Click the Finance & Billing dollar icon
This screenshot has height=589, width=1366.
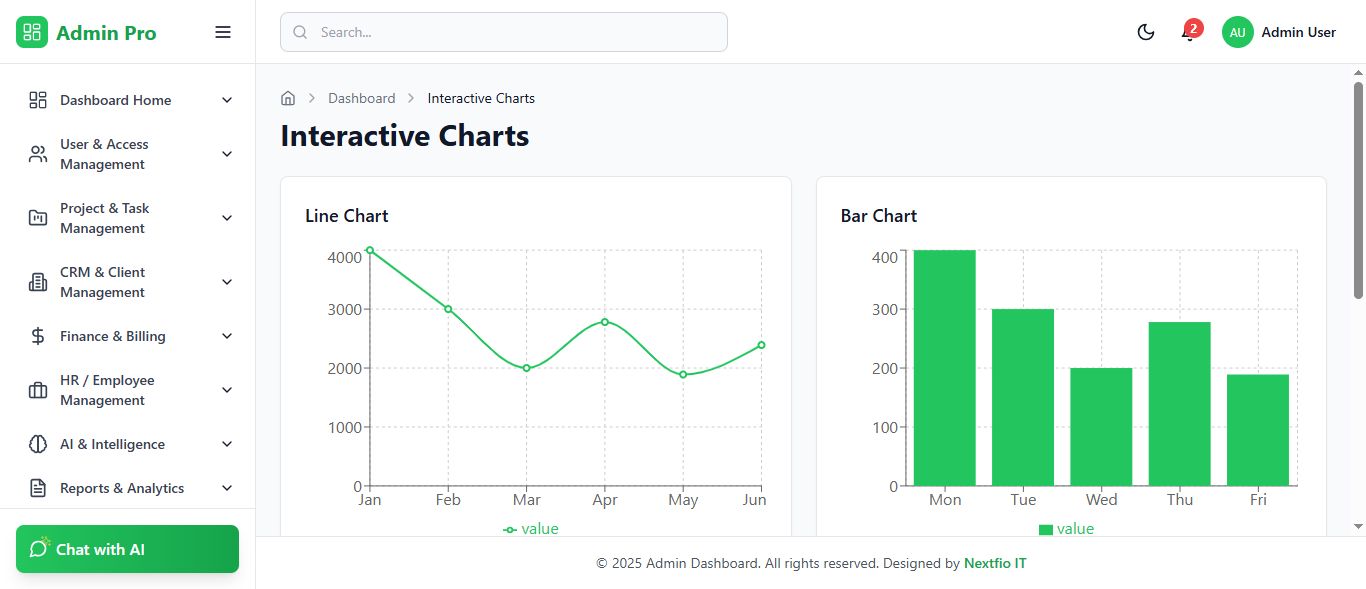38,336
